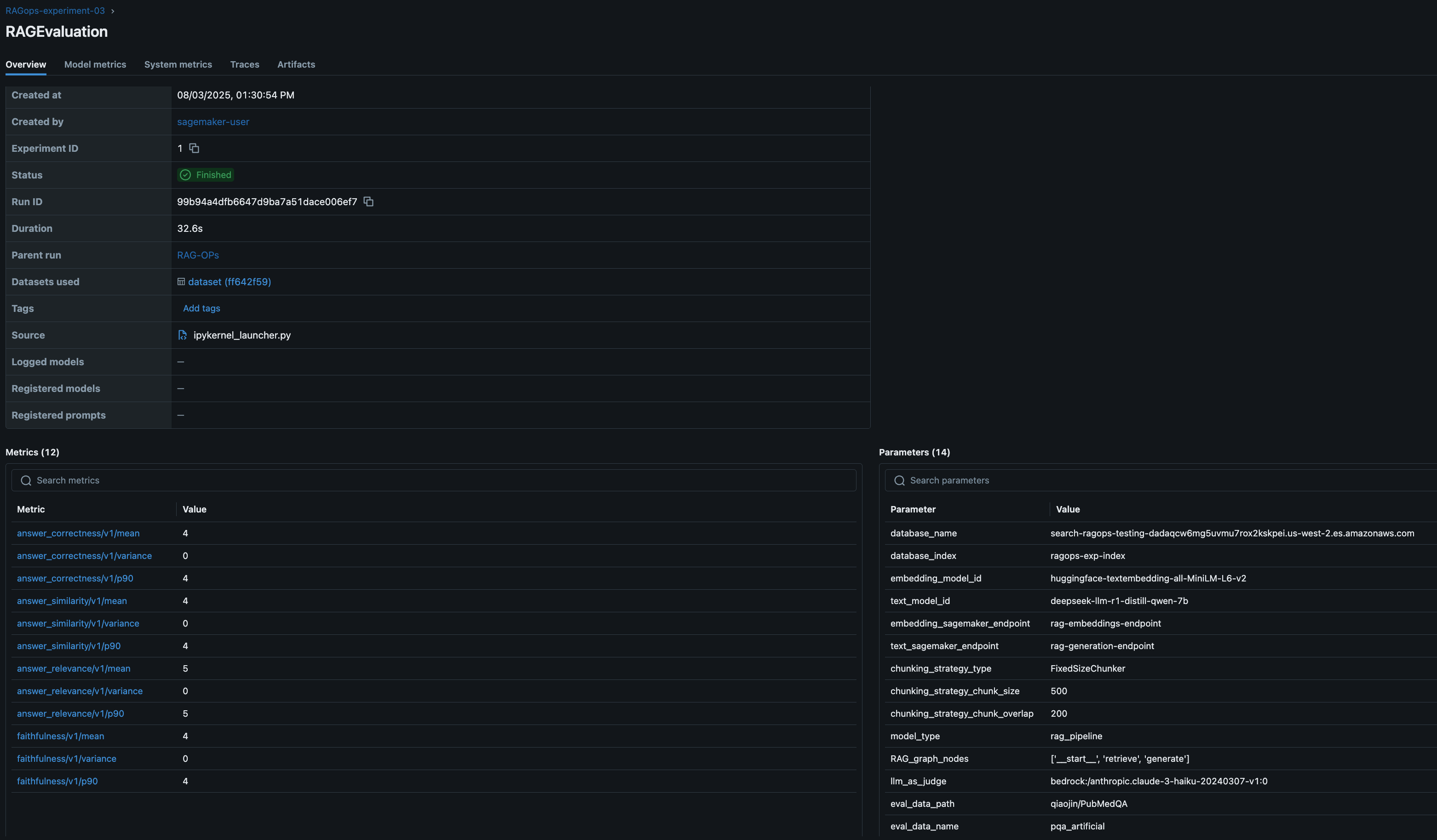Viewport: 1437px width, 840px height.
Task: Open the System metrics tab
Action: 178,64
